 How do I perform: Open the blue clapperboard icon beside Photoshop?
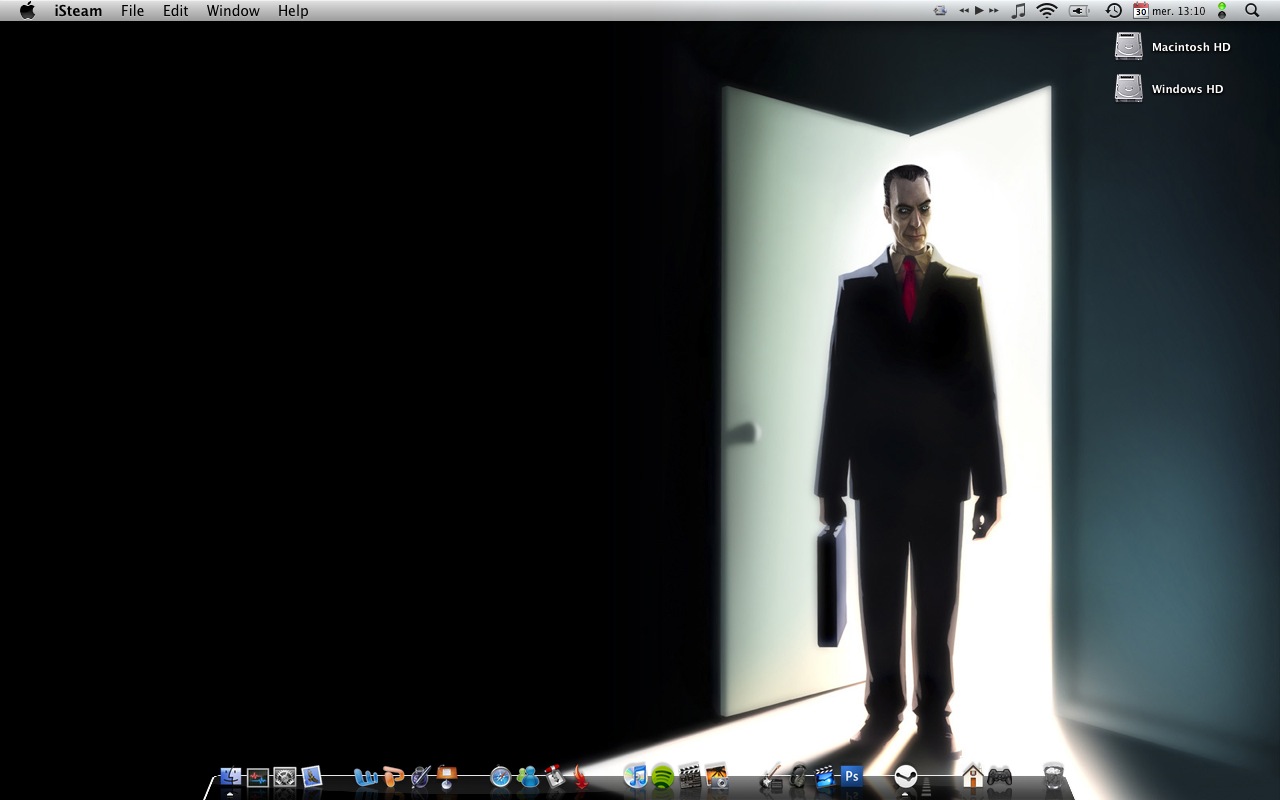pos(825,777)
